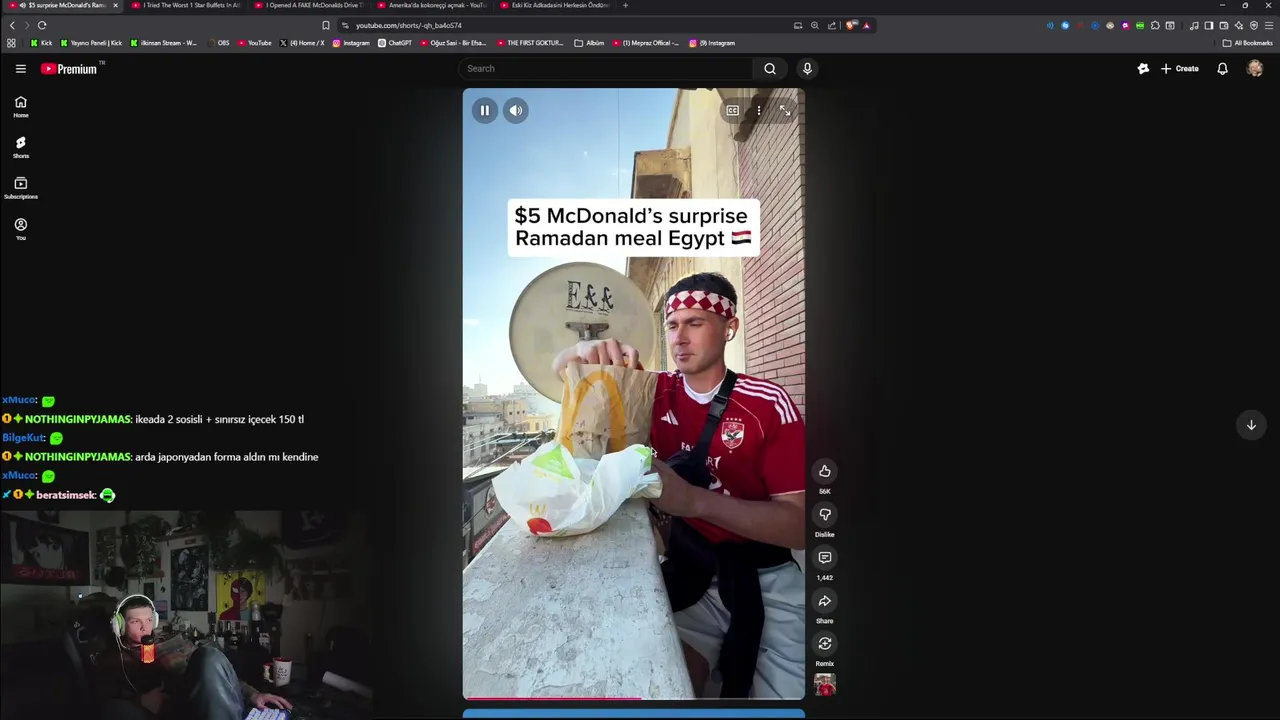
Task: Open the media control music note icon
Action: coord(1194,25)
